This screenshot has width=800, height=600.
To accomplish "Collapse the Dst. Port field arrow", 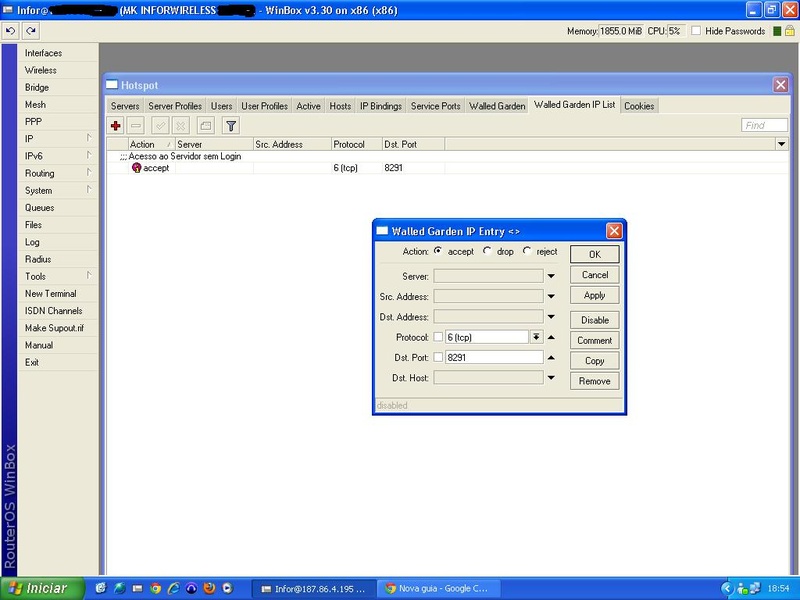I will (551, 357).
